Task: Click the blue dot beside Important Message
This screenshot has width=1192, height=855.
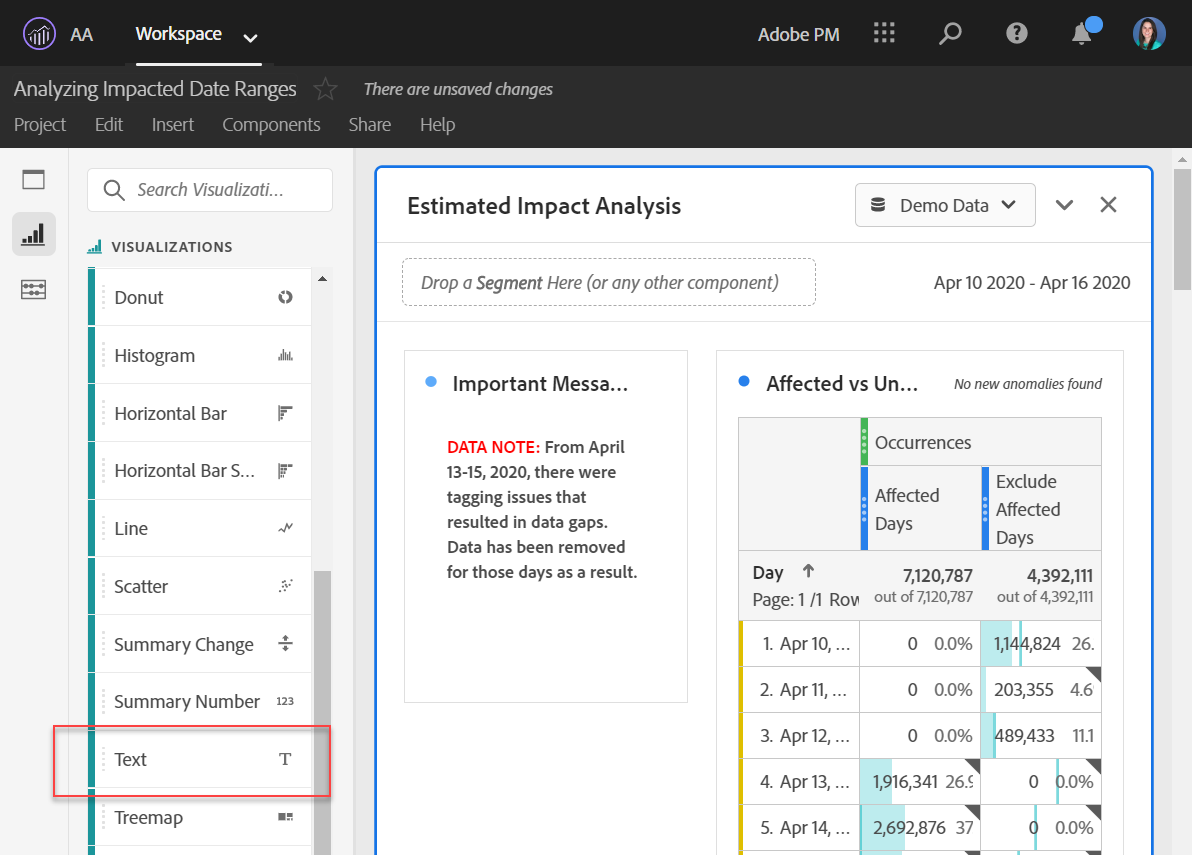Action: [431, 382]
